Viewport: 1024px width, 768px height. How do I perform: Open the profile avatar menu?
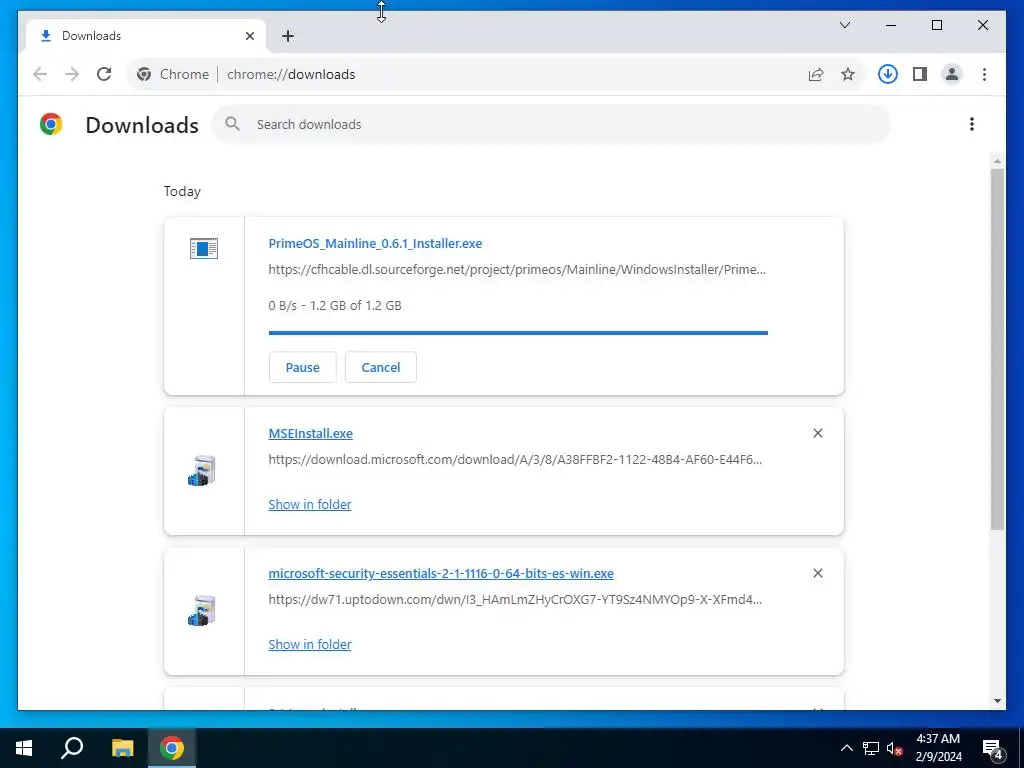tap(952, 74)
